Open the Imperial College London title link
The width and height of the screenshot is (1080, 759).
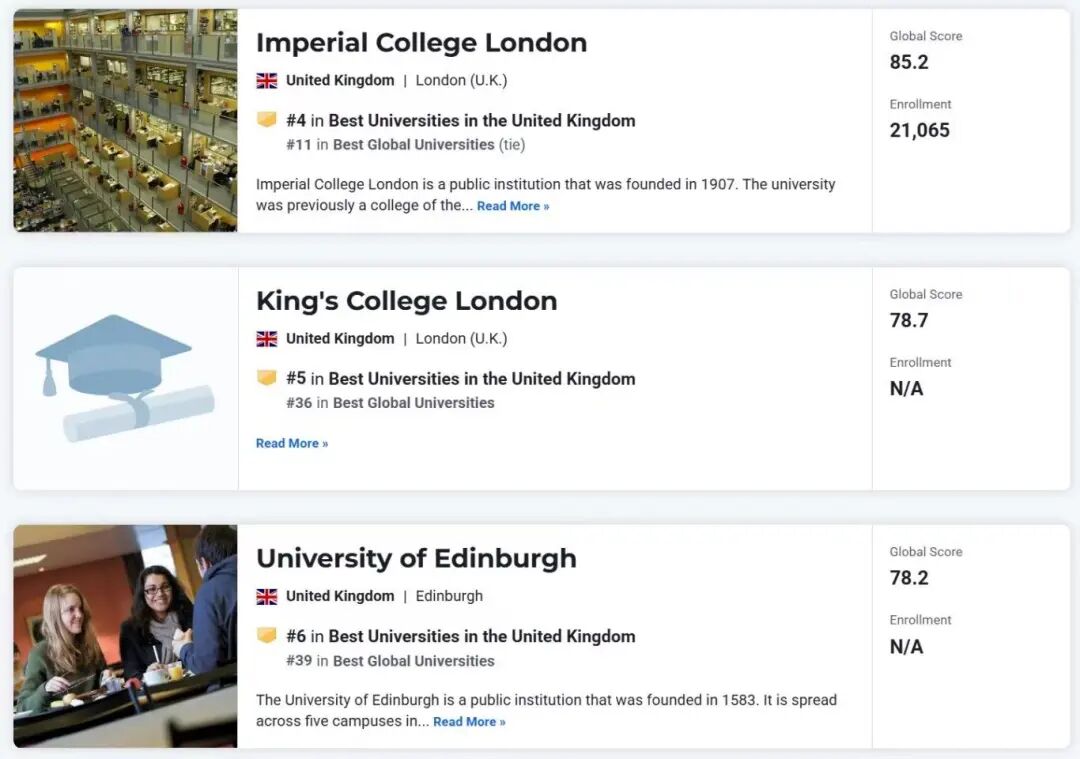[x=421, y=43]
